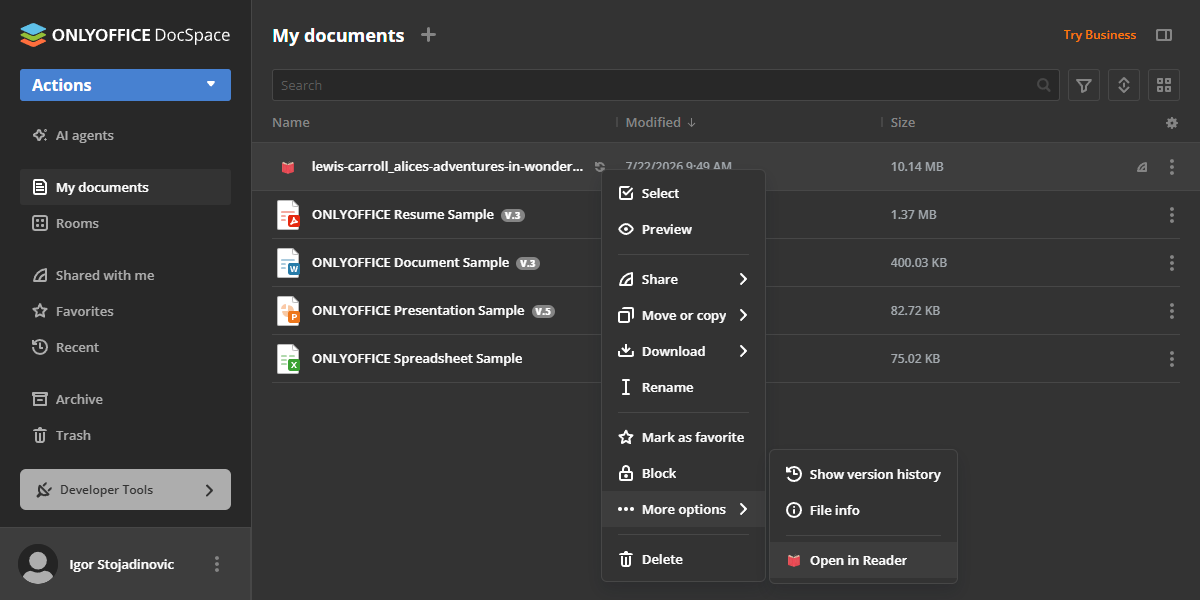Screen dimensions: 1200x600
Task: Sort by Size column header
Action: [903, 122]
